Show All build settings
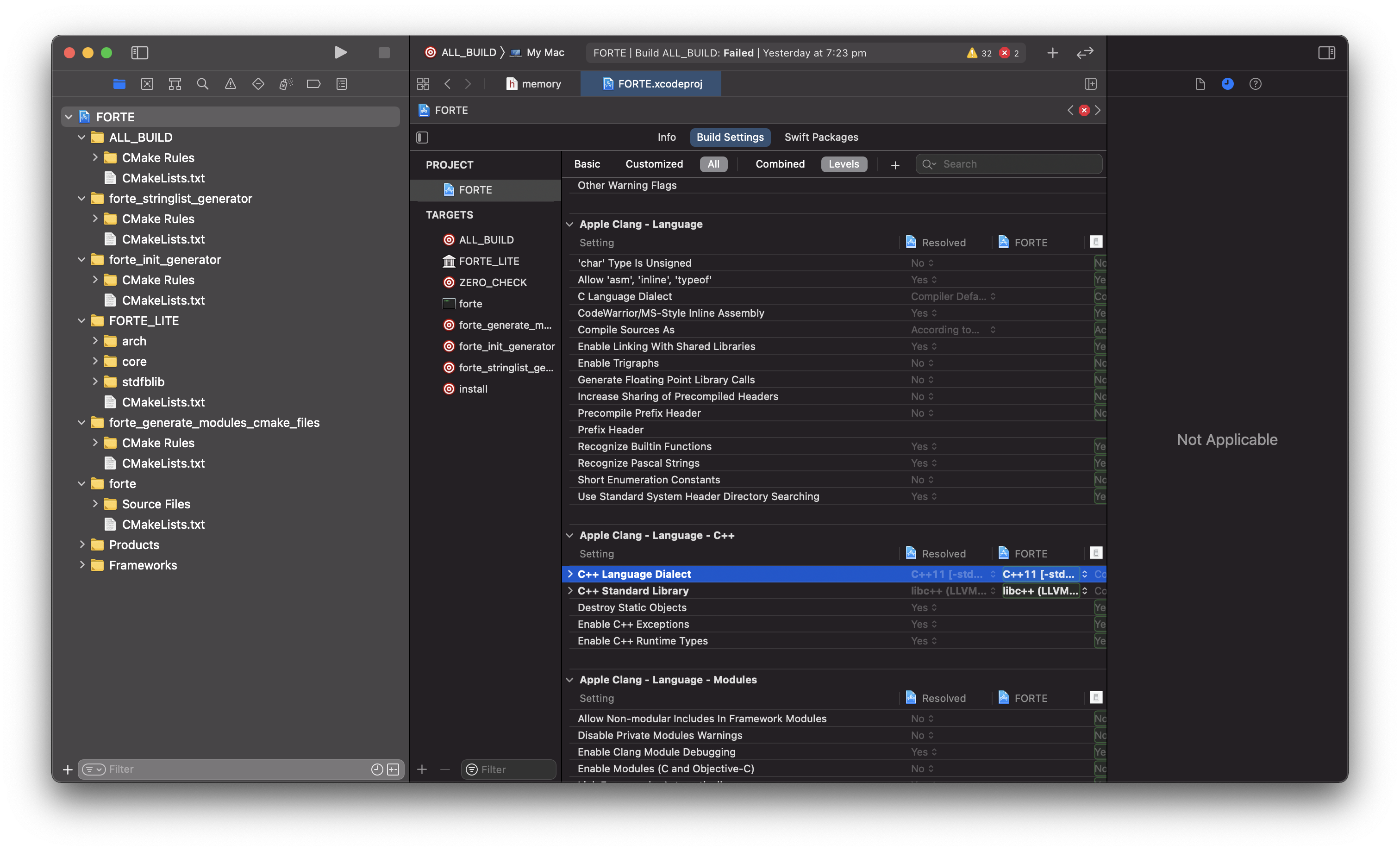1400x851 pixels. (713, 163)
